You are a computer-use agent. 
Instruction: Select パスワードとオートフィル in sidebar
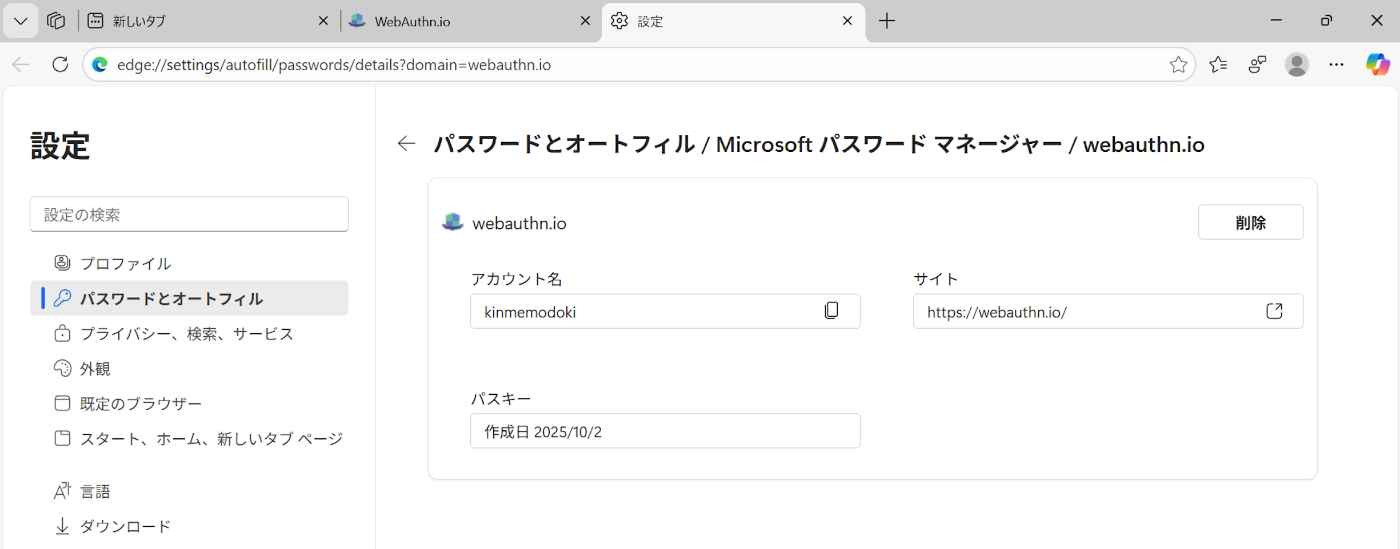tap(189, 298)
